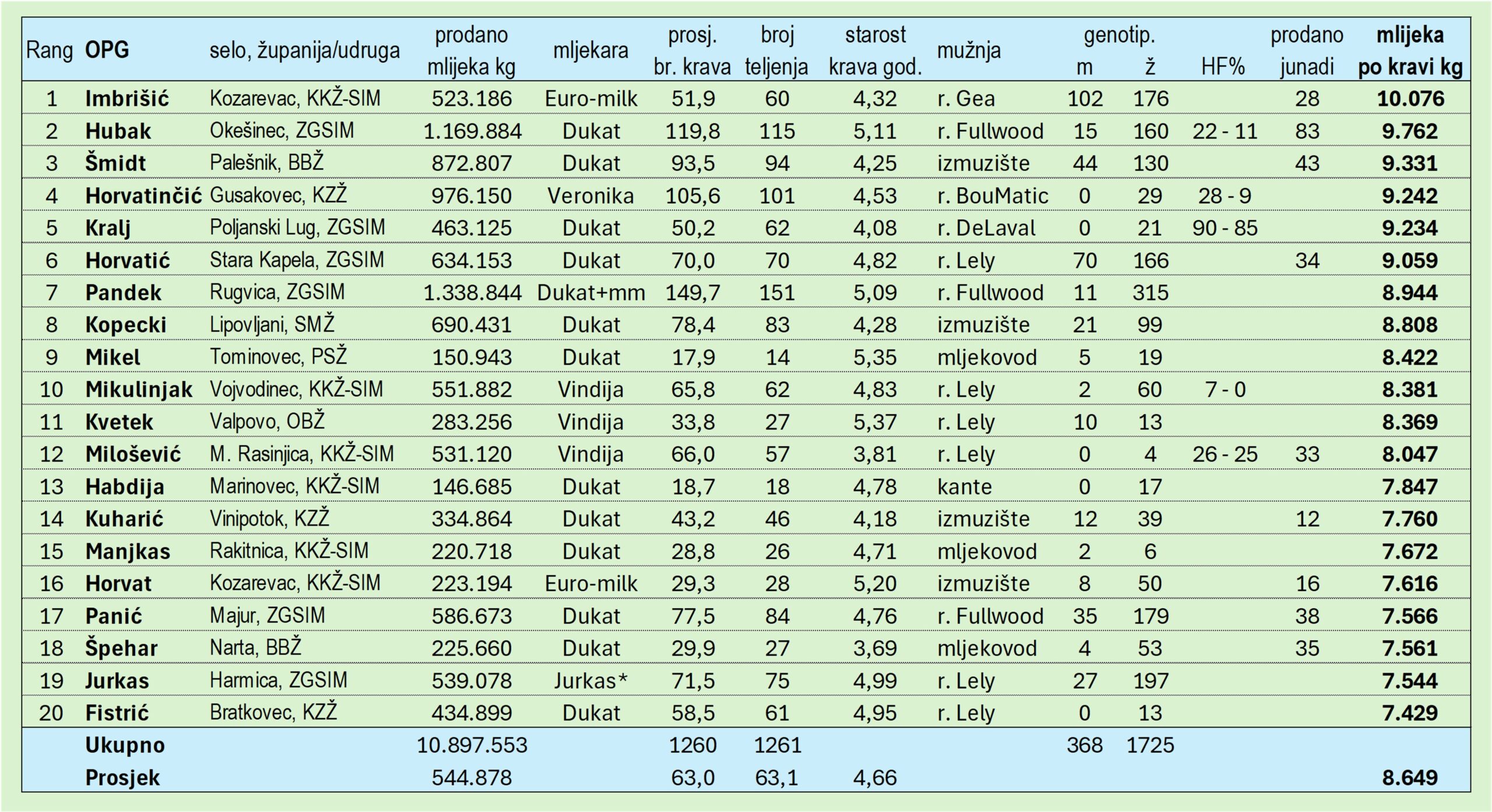The width and height of the screenshot is (1492, 812).
Task: Select the Rang column header
Action: 50,51
